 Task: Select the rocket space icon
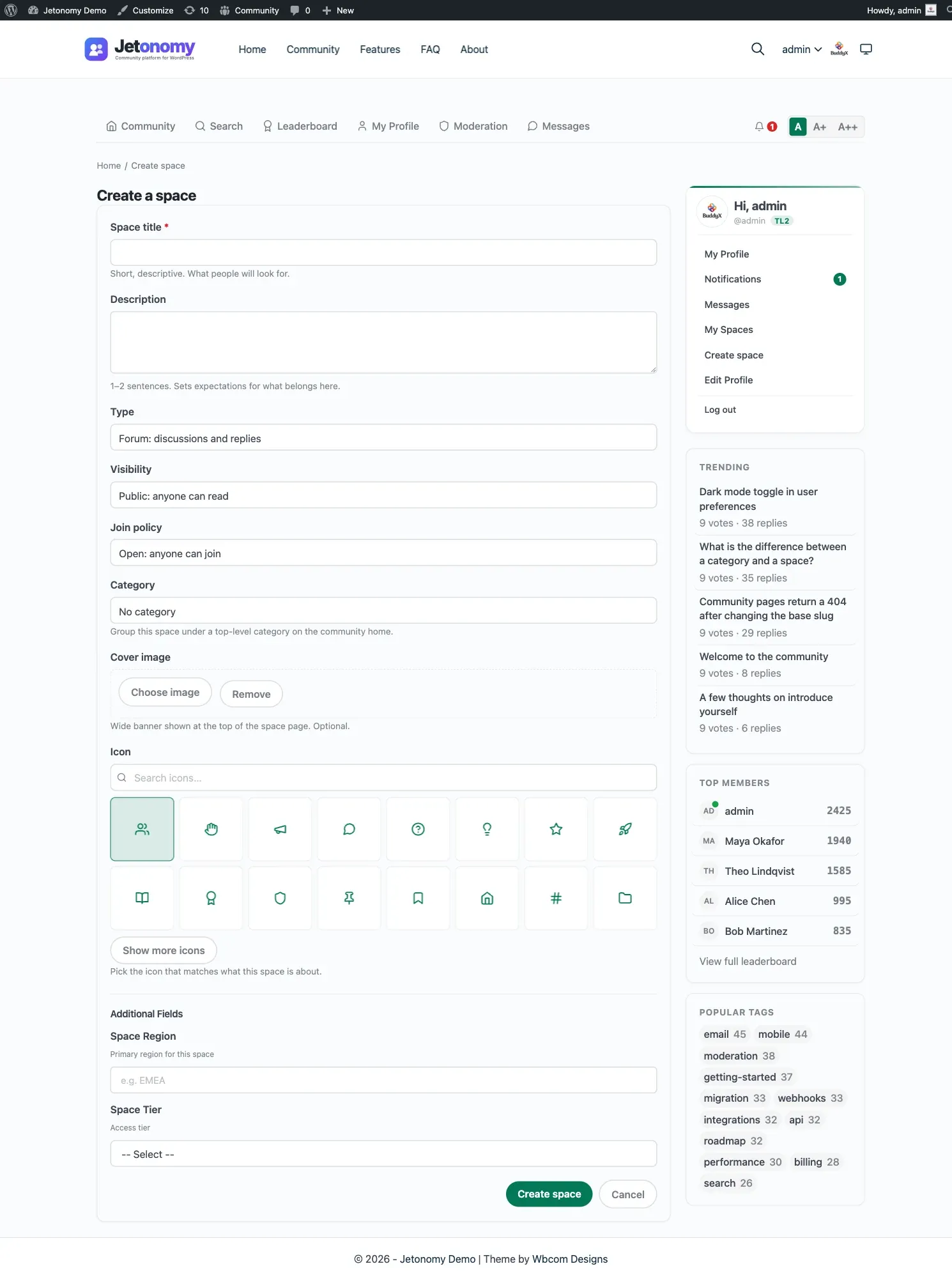[x=626, y=829]
